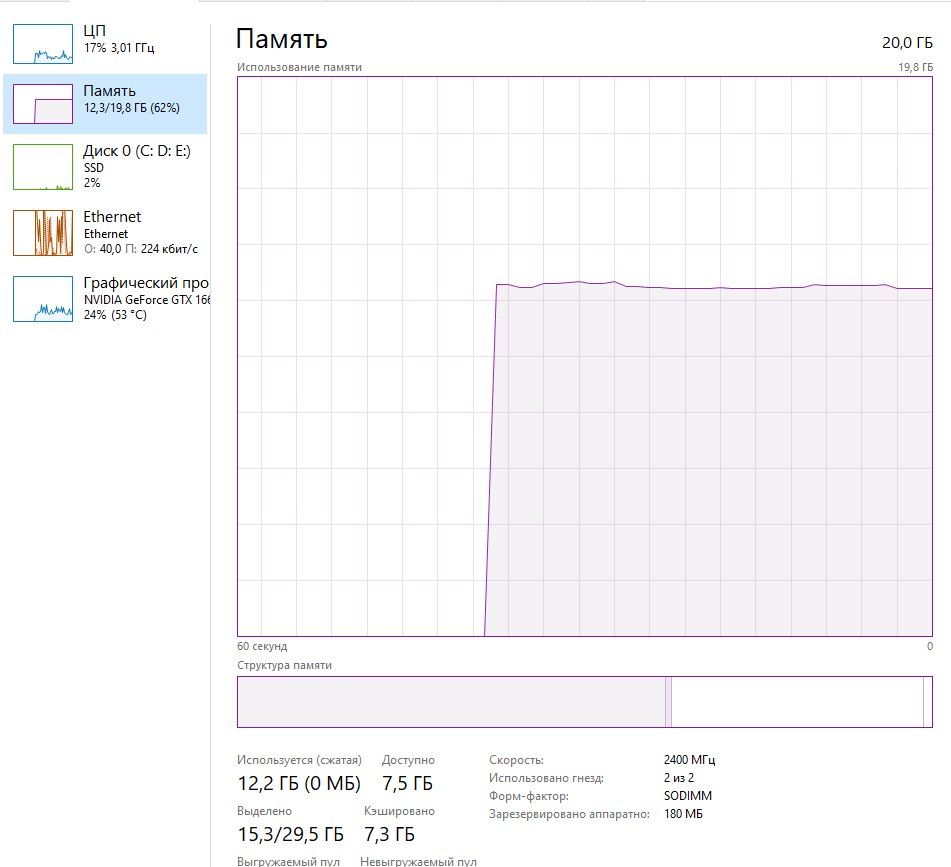Click the 2400 МГц speed value
951x867 pixels.
point(690,760)
